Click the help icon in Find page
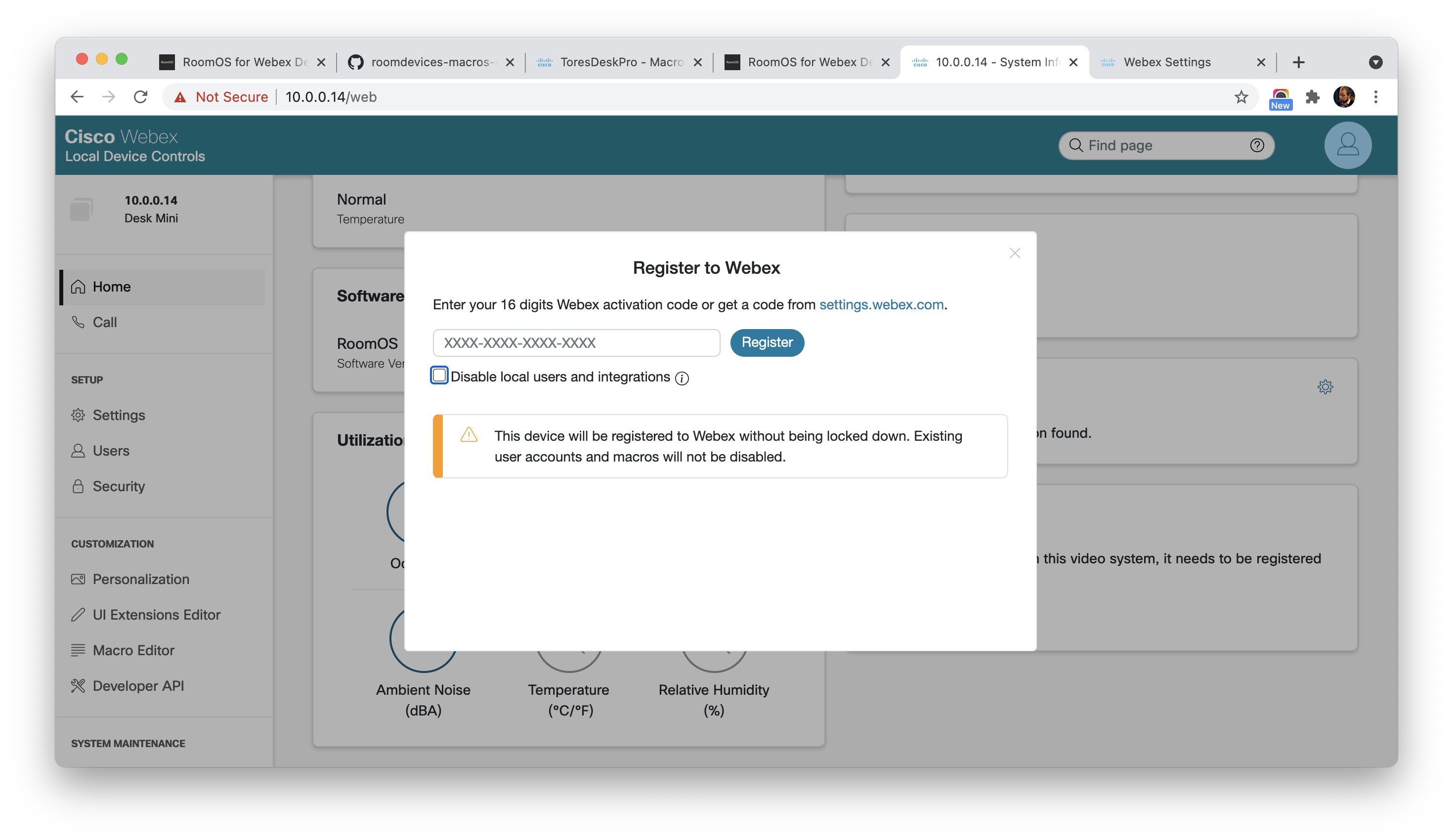The image size is (1453, 840). point(1257,145)
